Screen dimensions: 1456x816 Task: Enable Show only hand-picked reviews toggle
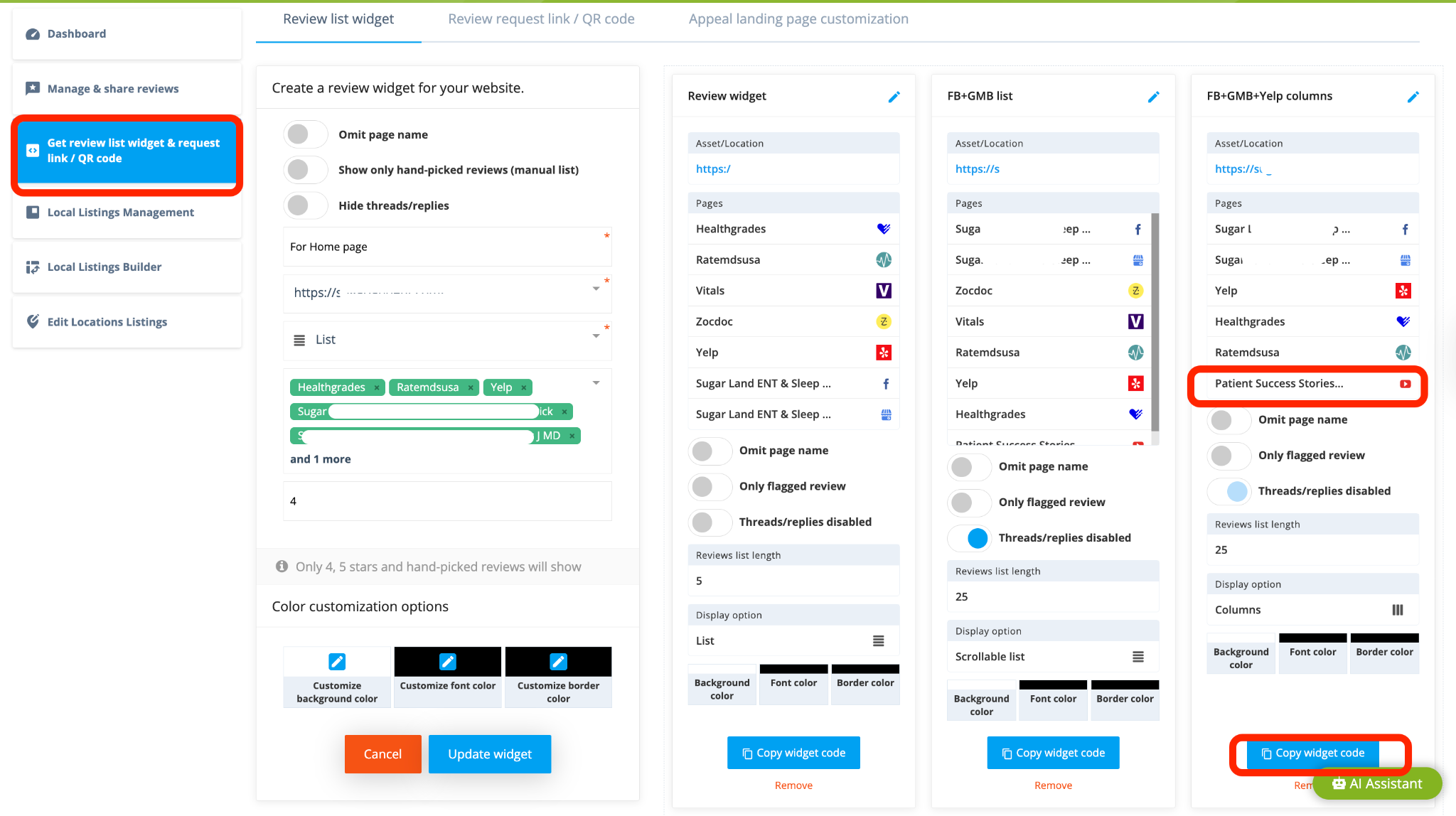tap(305, 170)
